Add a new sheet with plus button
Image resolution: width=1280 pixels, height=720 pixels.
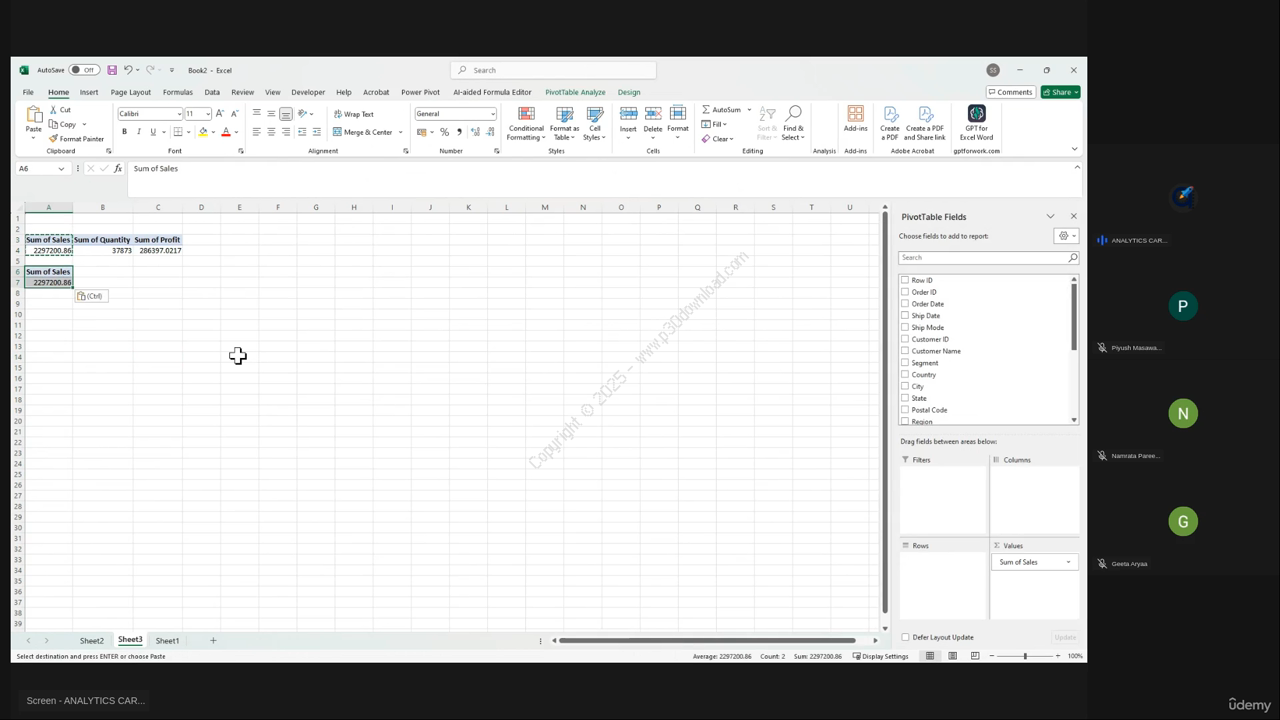tap(213, 640)
